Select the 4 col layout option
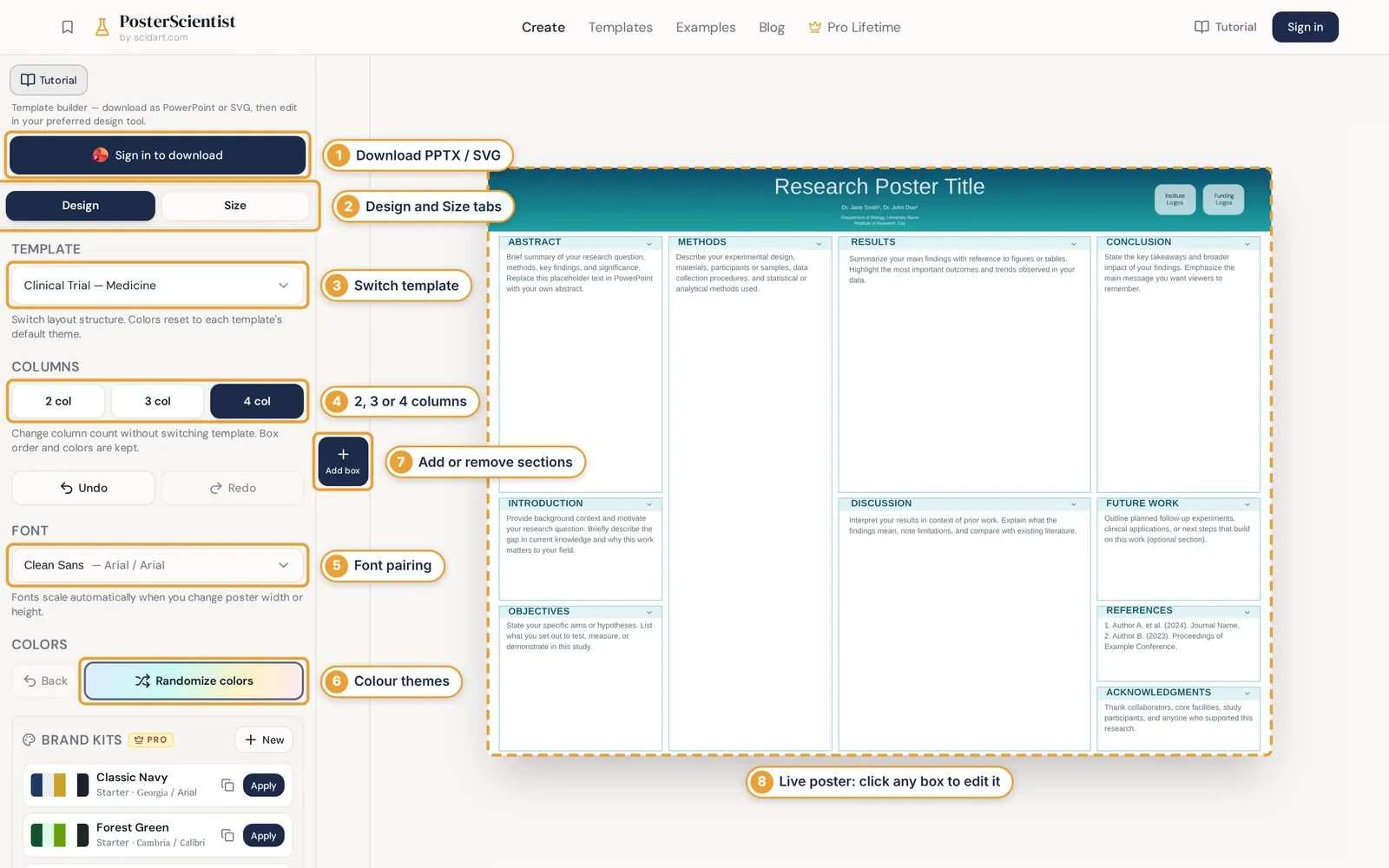1389x868 pixels. point(257,401)
